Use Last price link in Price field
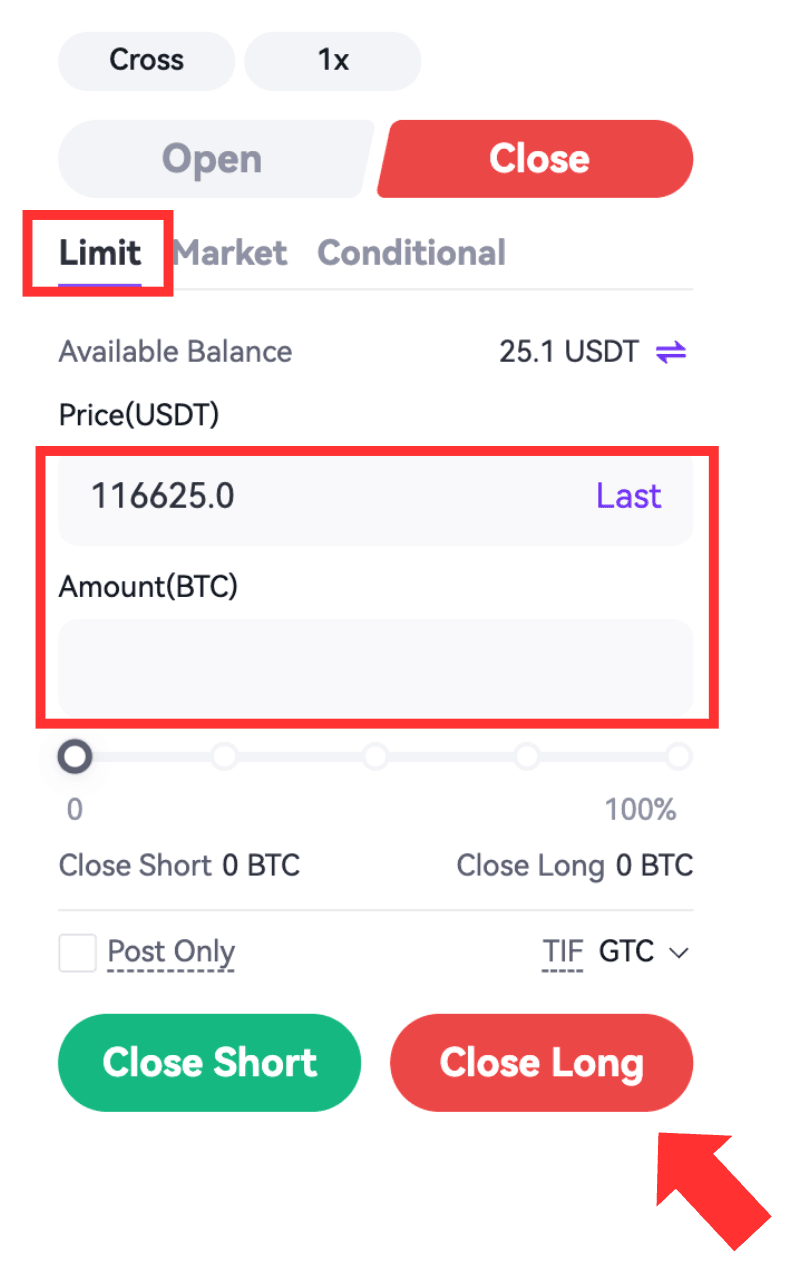Viewport: 798px width, 1284px height. (628, 496)
